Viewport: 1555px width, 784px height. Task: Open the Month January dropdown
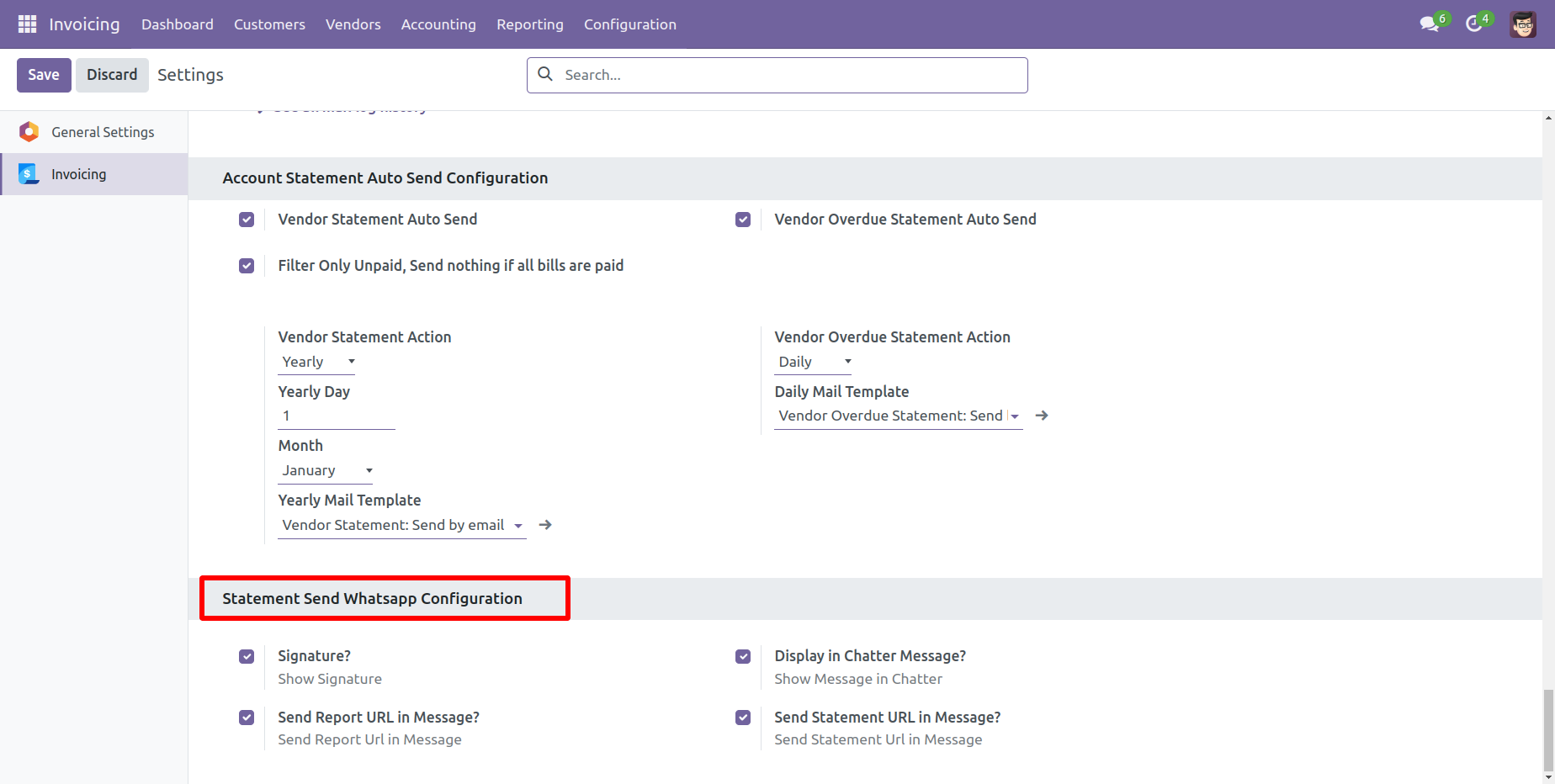point(326,471)
